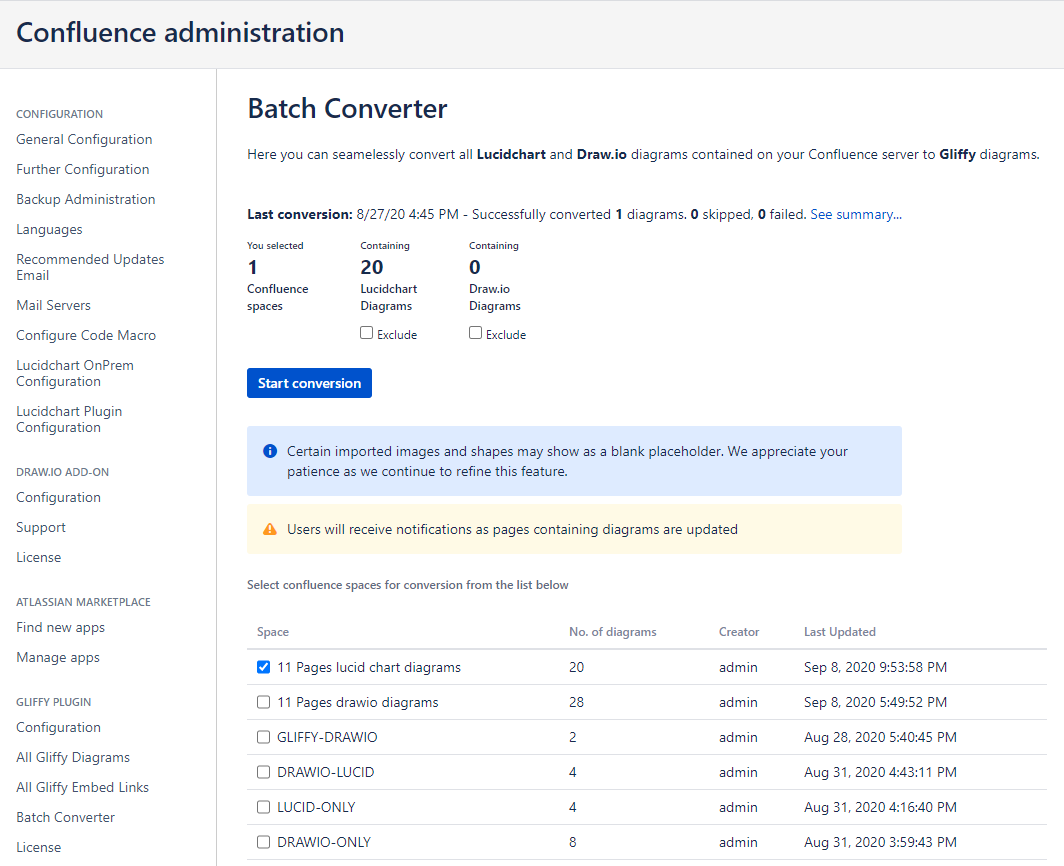This screenshot has width=1064, height=866.
Task: Click the blue info icon in notice
Action: (269, 451)
